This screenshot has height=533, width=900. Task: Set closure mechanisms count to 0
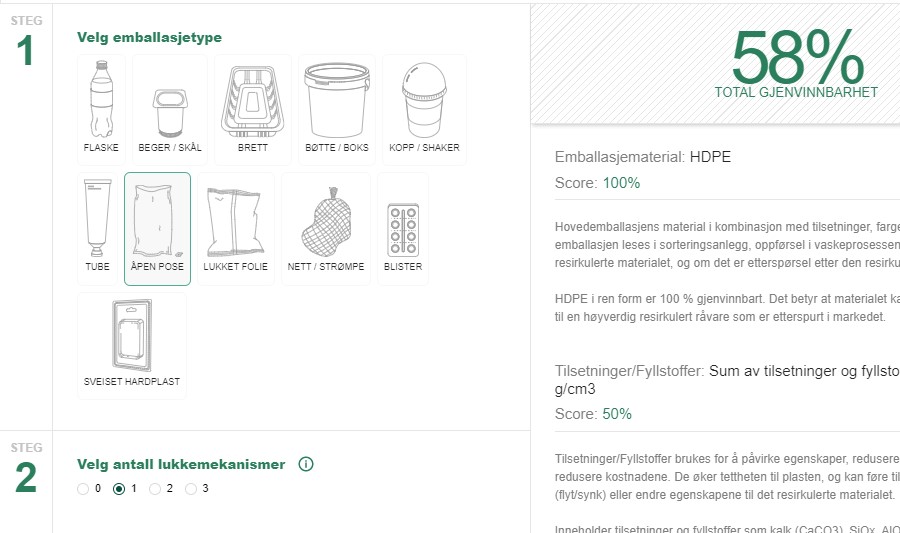tap(83, 489)
